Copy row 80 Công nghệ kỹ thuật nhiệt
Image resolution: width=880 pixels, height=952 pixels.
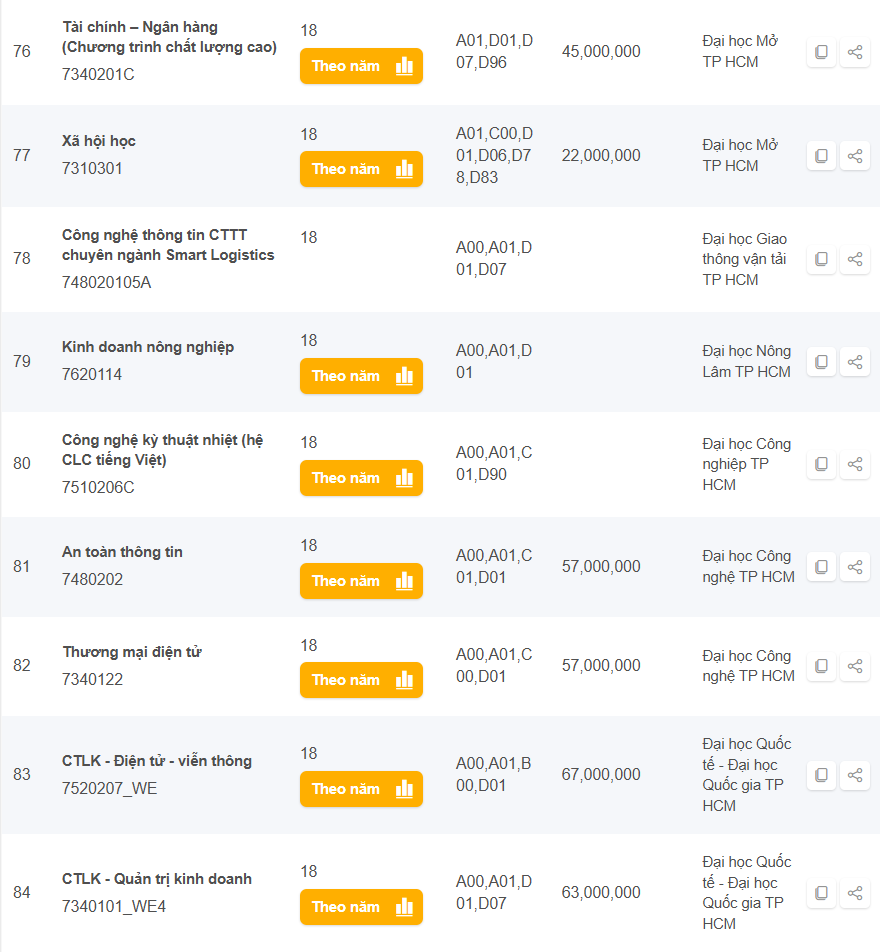tap(821, 464)
